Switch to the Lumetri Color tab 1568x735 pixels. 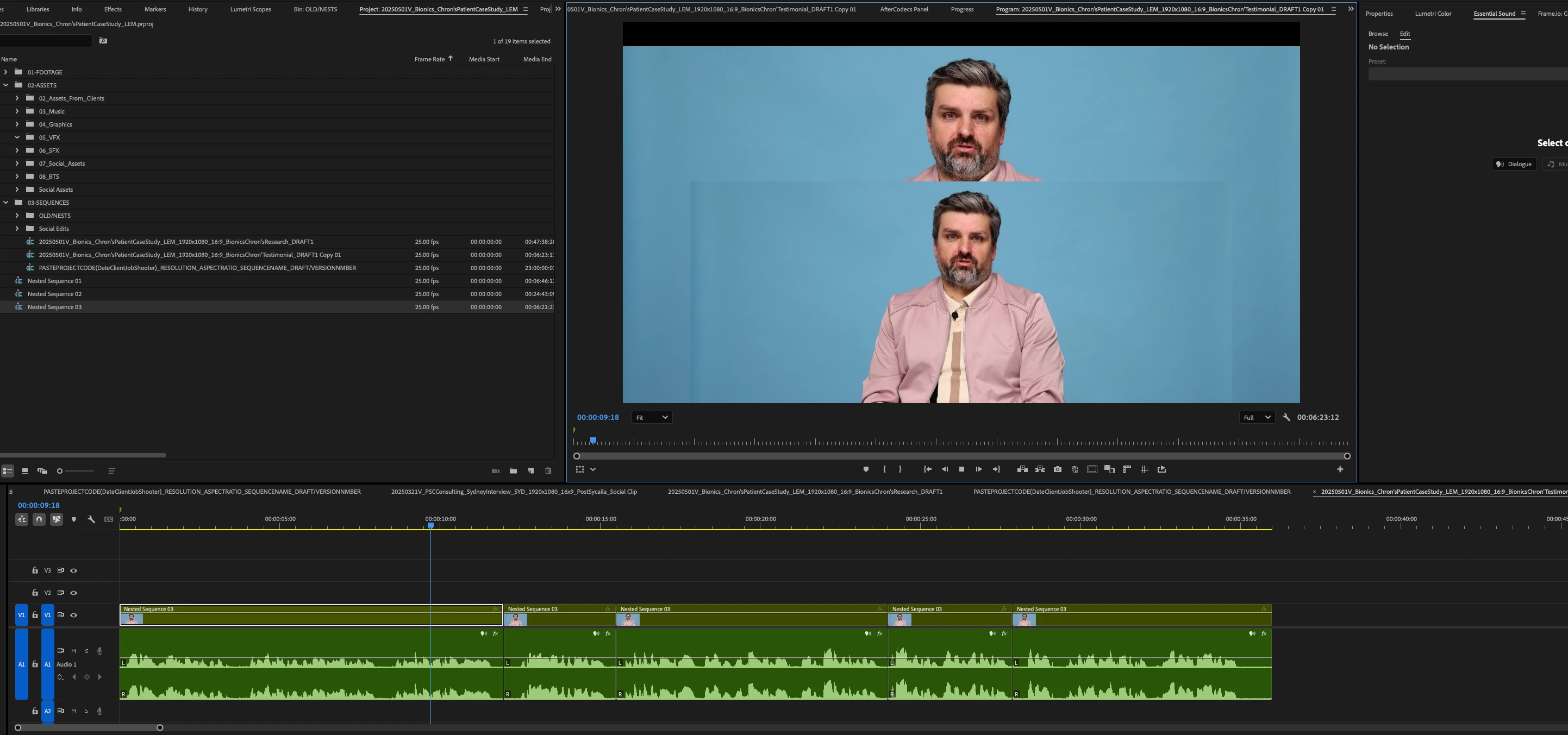[1433, 14]
